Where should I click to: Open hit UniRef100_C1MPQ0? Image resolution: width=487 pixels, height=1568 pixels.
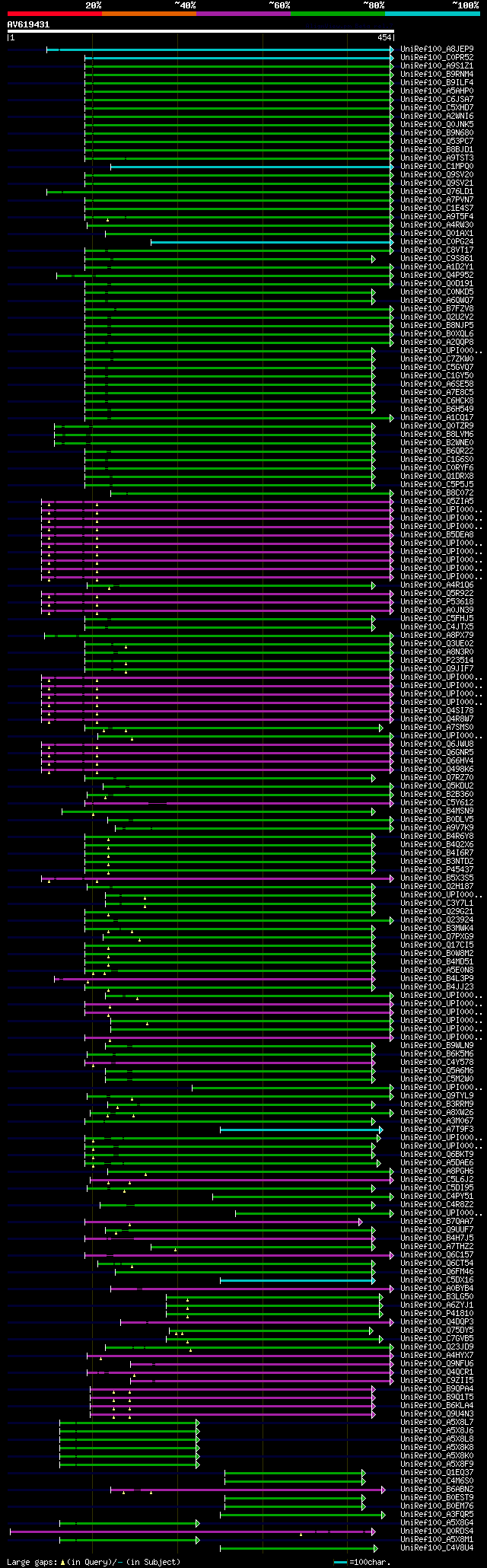tap(437, 167)
